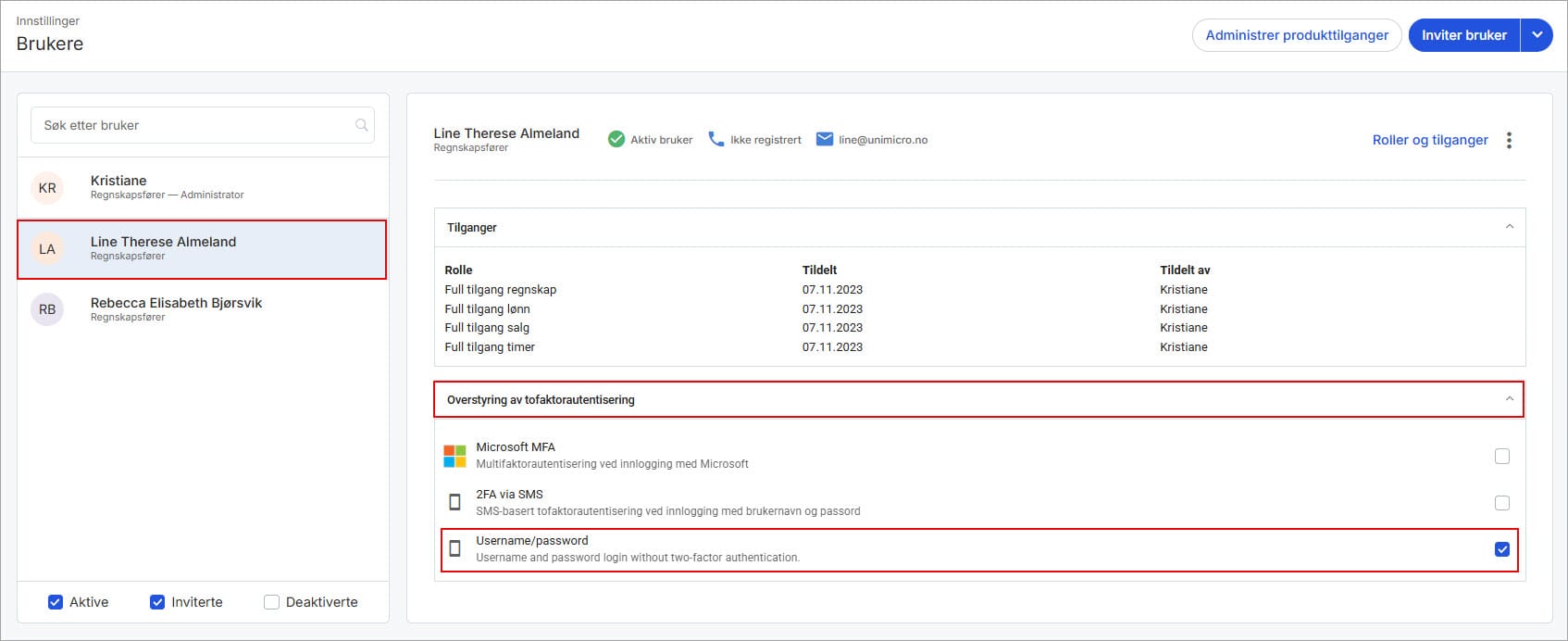The image size is (1568, 641).
Task: Click the phone icon beside Ikke registrert
Action: pyautogui.click(x=716, y=139)
